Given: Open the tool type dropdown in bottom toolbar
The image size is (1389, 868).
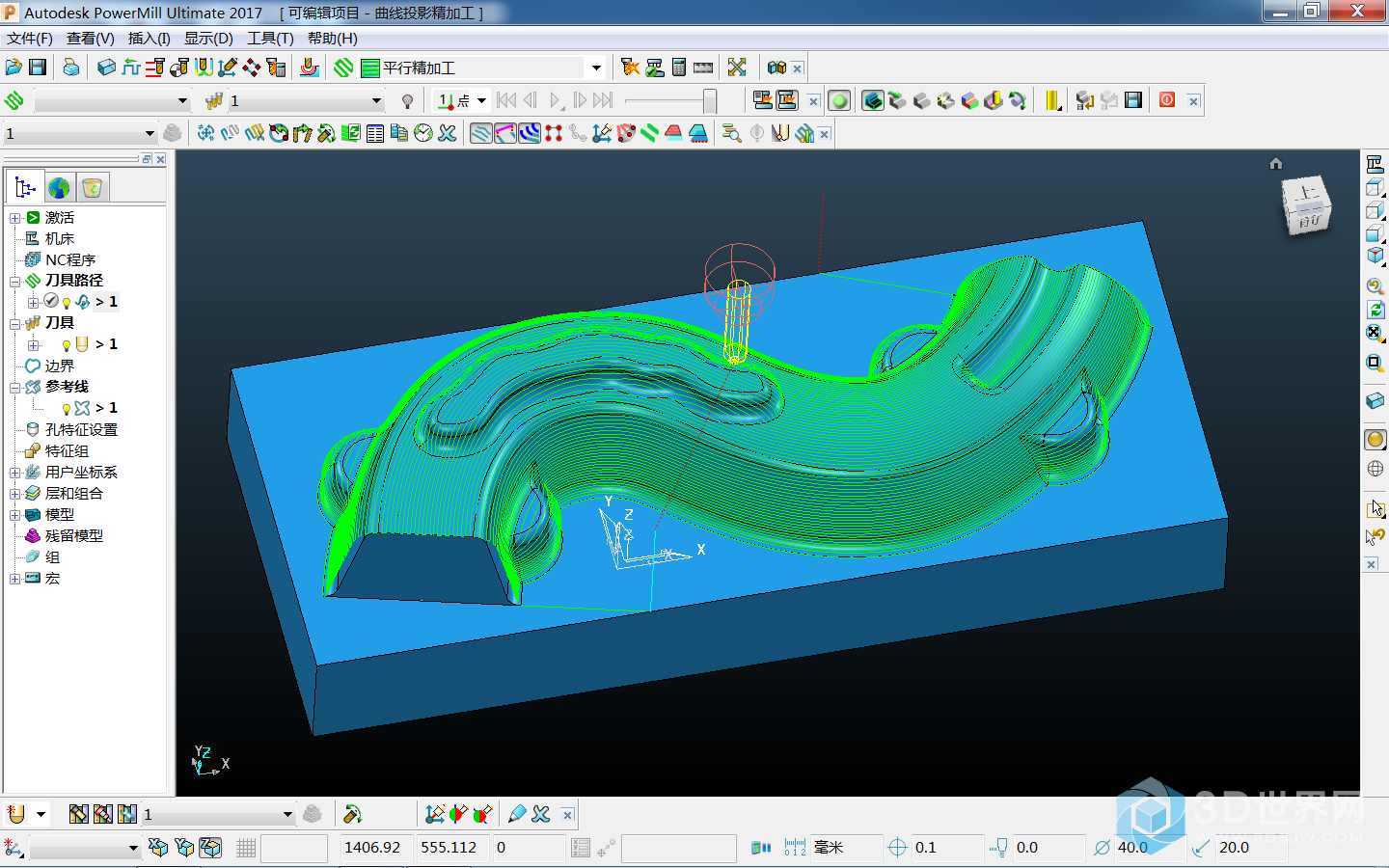Looking at the screenshot, I should 41,815.
